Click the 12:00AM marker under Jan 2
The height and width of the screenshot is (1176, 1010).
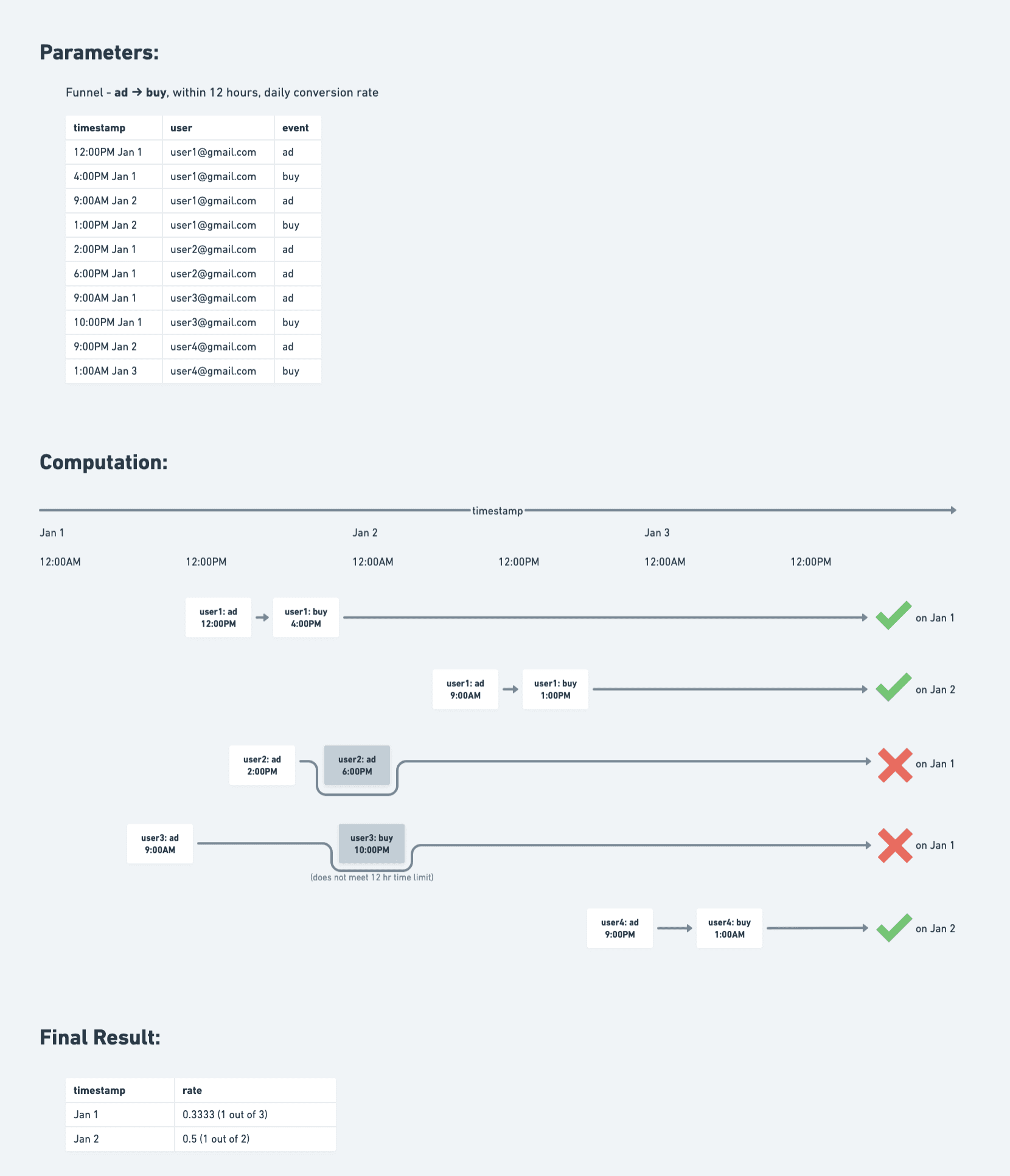(x=373, y=562)
